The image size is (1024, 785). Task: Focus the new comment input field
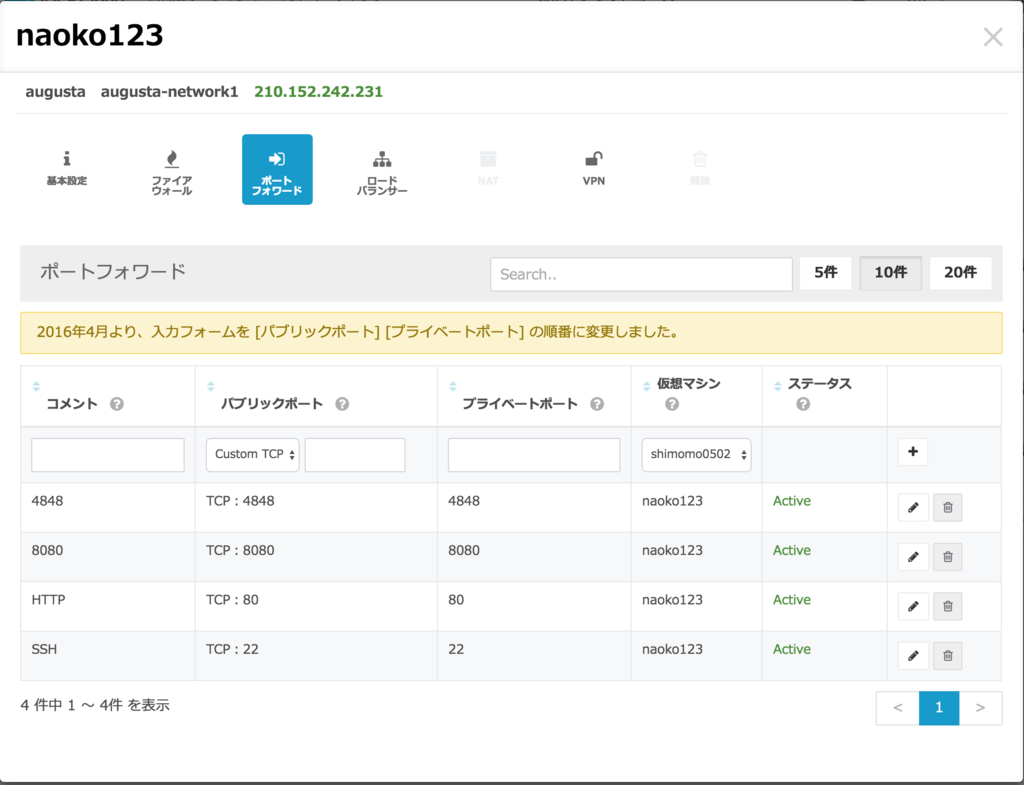(108, 455)
